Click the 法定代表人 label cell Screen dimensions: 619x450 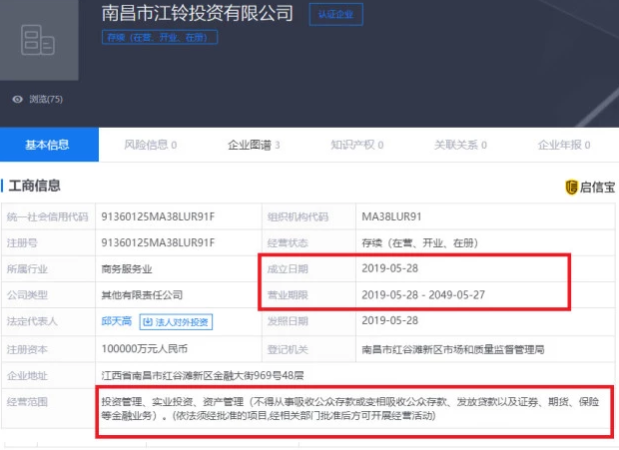47,321
